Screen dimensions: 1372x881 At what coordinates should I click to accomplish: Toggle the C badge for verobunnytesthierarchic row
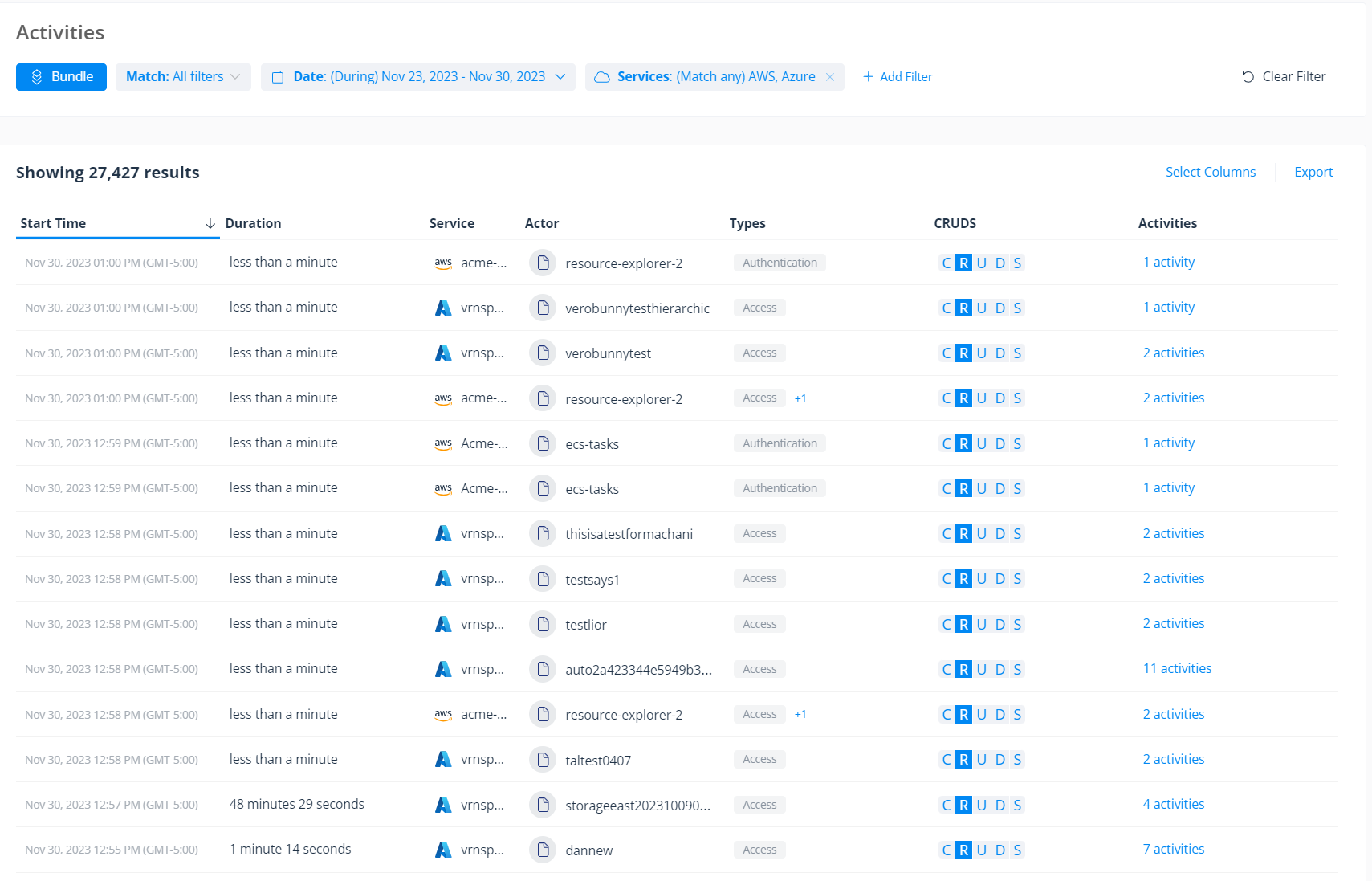pyautogui.click(x=945, y=308)
